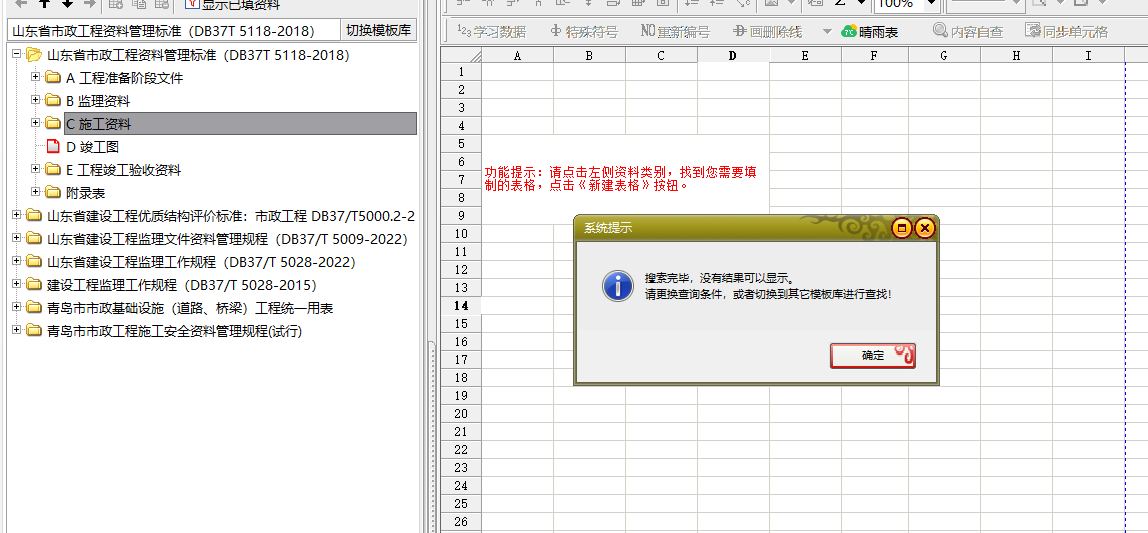Image resolution: width=1148 pixels, height=533 pixels.
Task: Click the 画删除线 strikethrough tool
Action: [x=740, y=32]
